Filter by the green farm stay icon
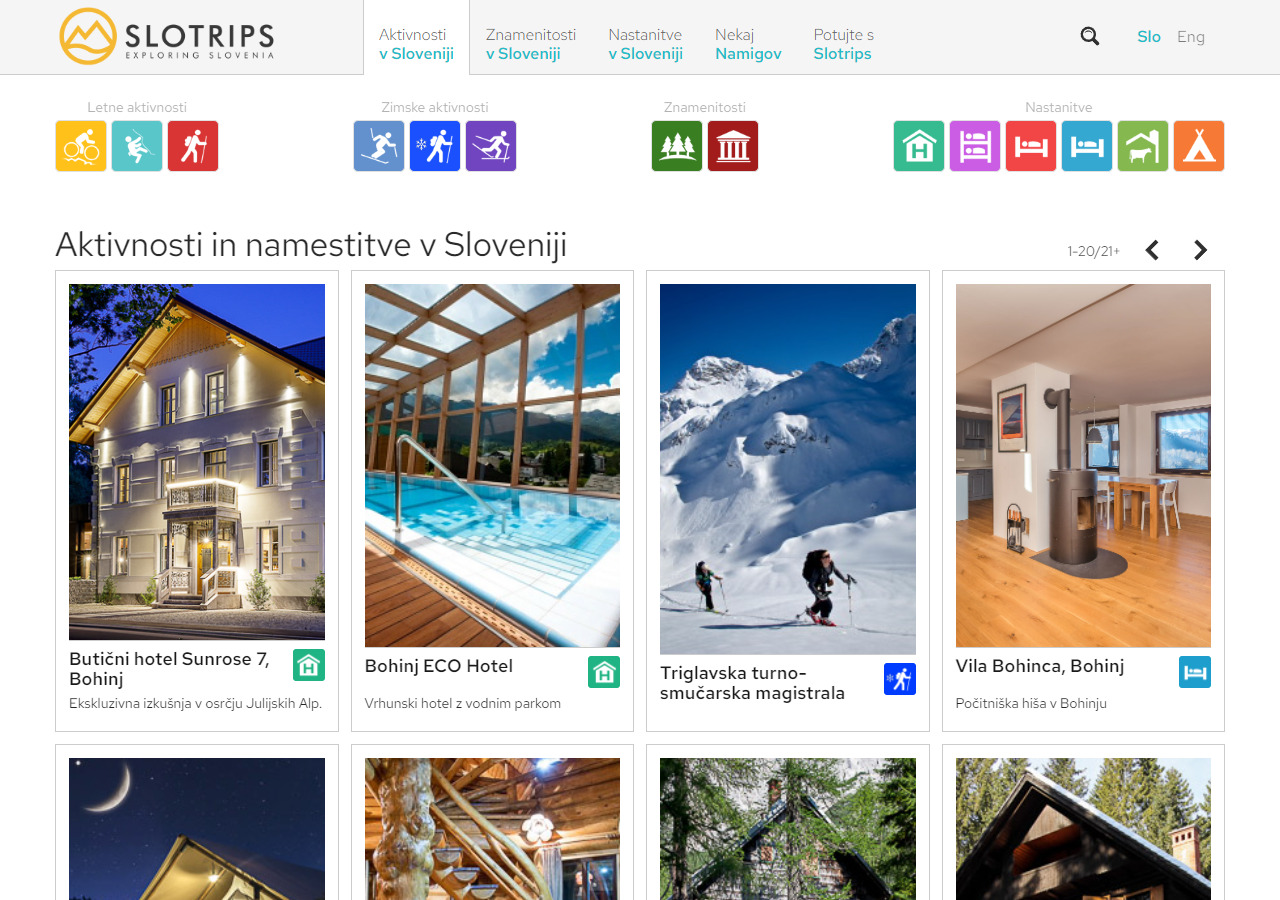Image resolution: width=1280 pixels, height=900 pixels. pos(1143,146)
